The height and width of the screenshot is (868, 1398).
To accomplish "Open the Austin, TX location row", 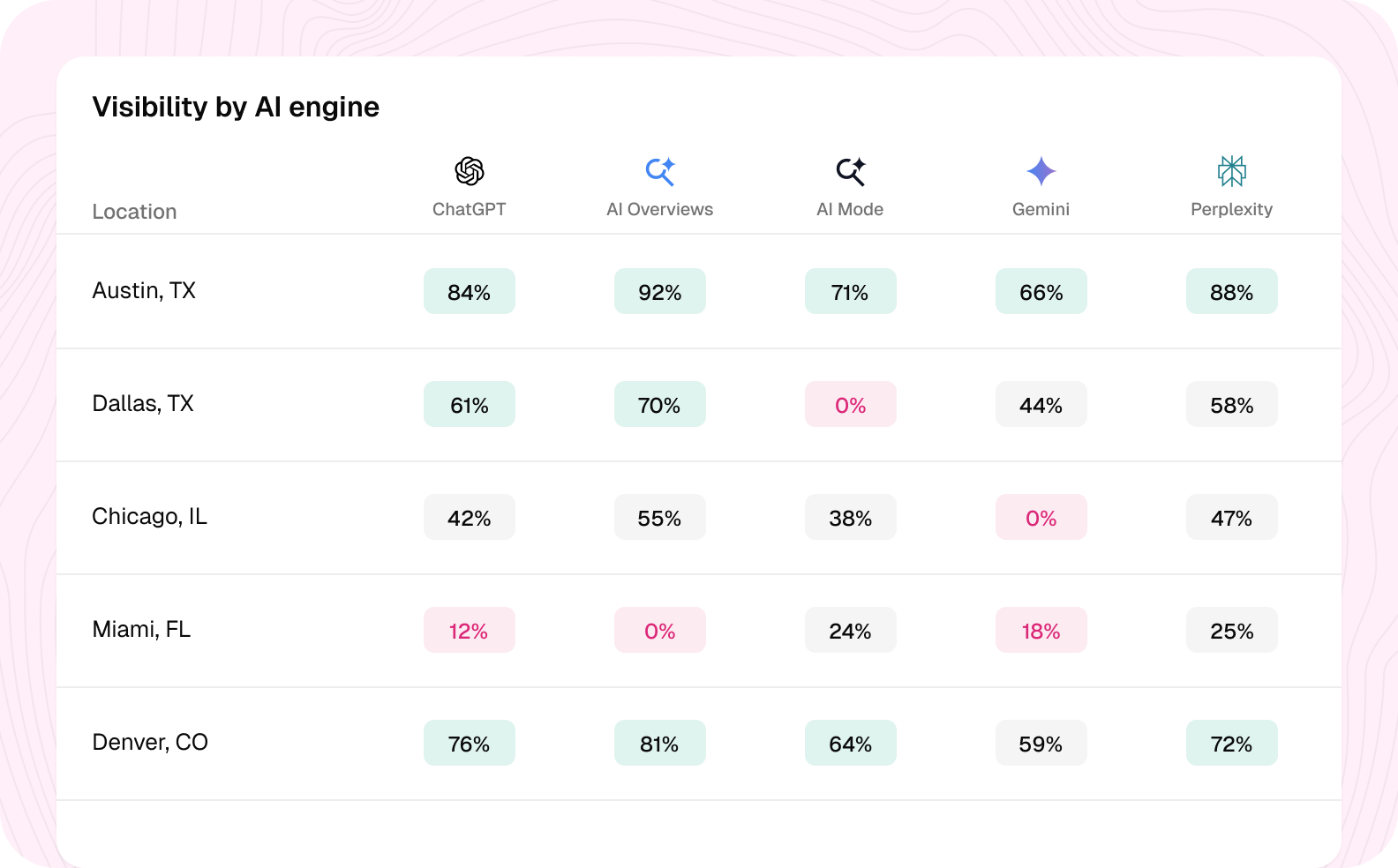I will [699, 291].
